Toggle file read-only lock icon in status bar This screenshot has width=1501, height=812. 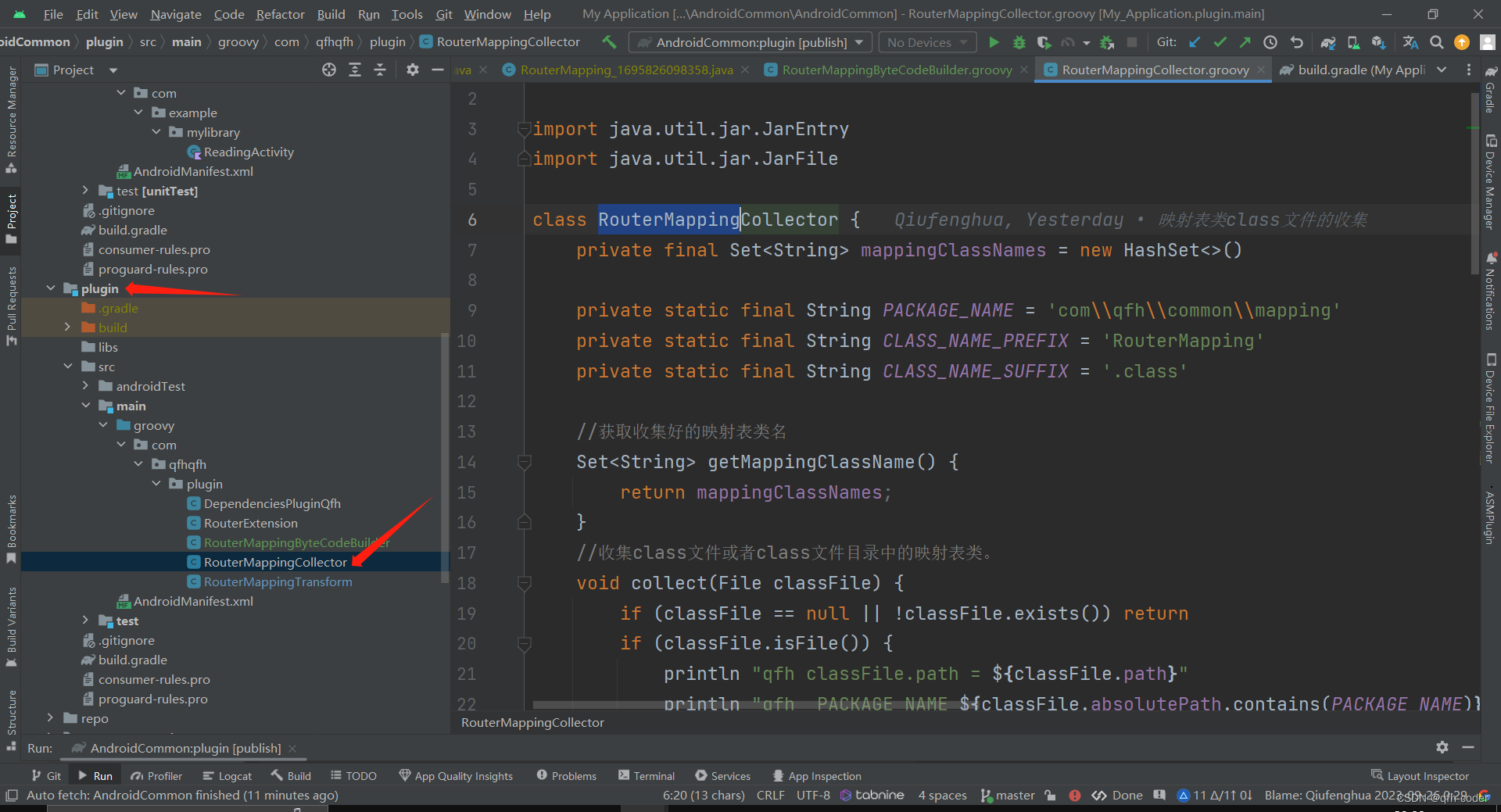pos(1050,795)
